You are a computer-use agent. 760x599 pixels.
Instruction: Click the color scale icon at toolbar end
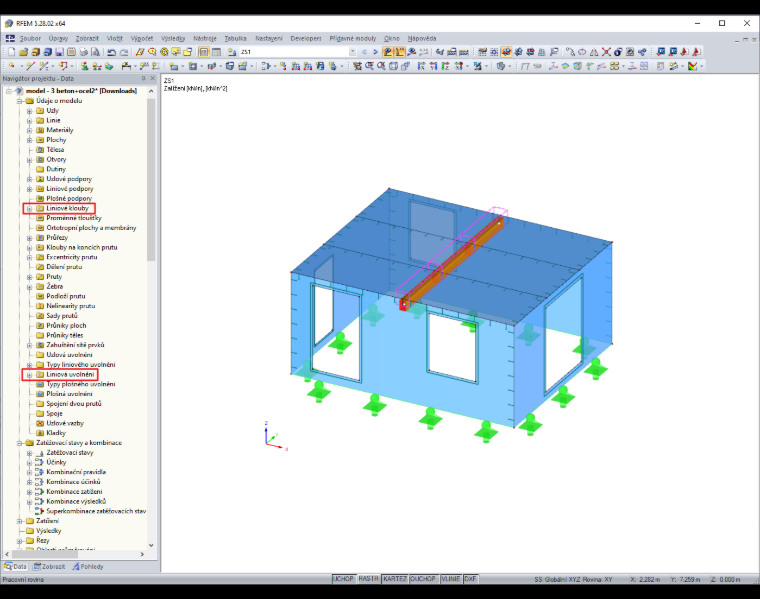coord(692,66)
